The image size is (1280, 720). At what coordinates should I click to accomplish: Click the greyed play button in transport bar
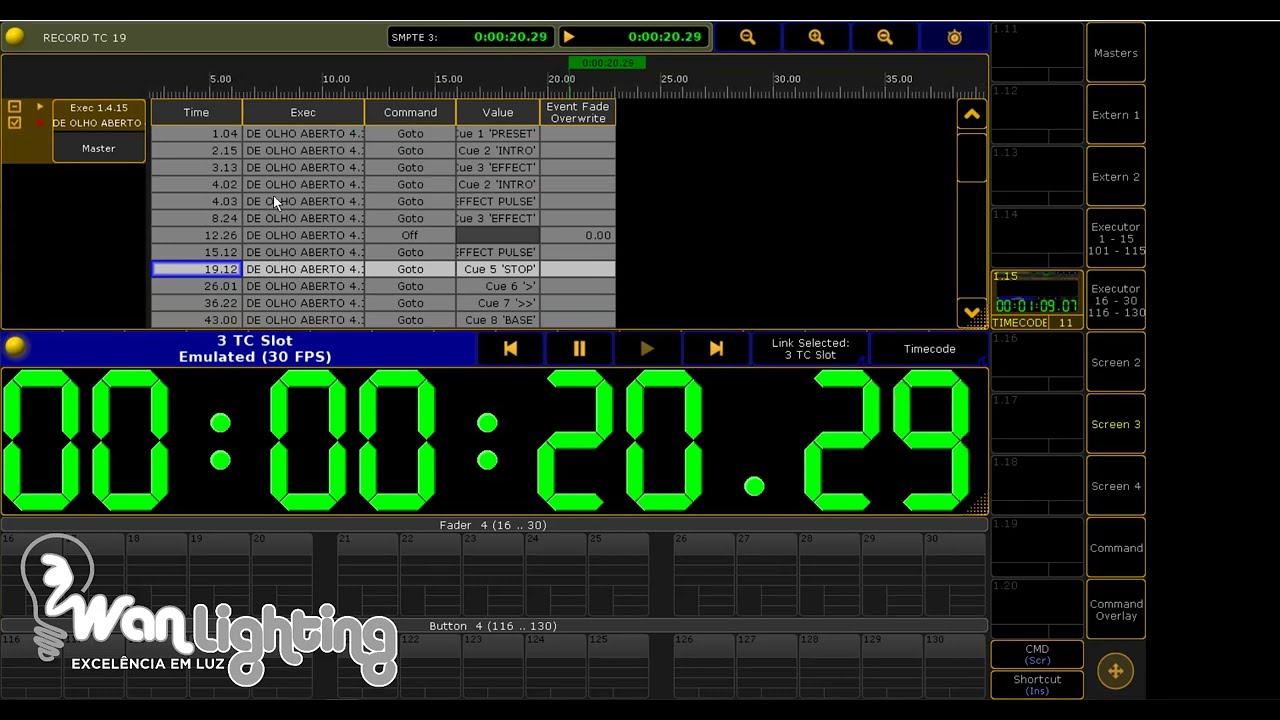[x=647, y=349]
